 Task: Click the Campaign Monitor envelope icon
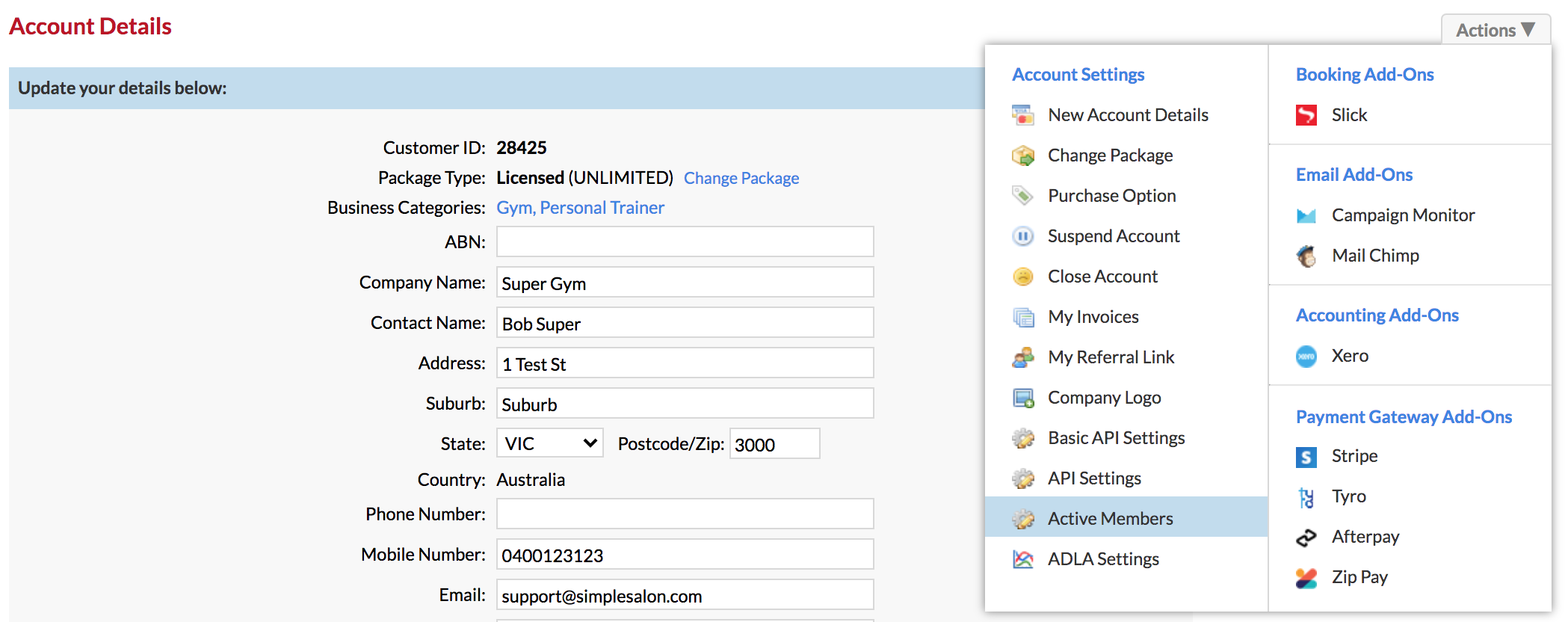[1306, 215]
